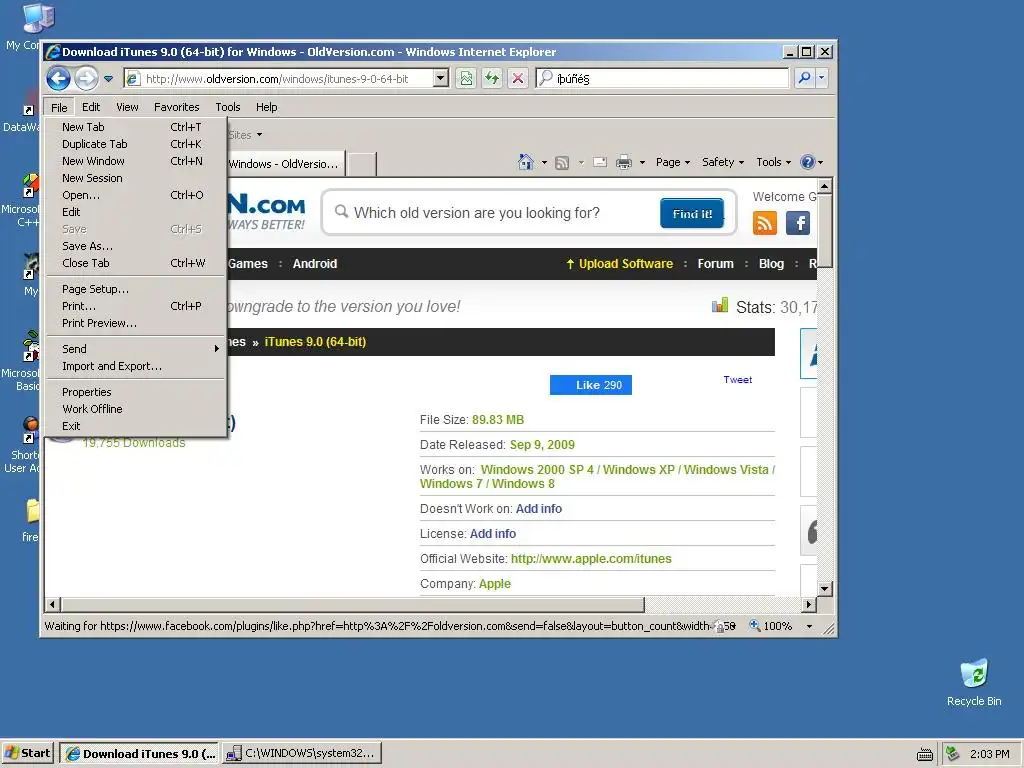
Task: Select New Session menu entry
Action: [136, 178]
